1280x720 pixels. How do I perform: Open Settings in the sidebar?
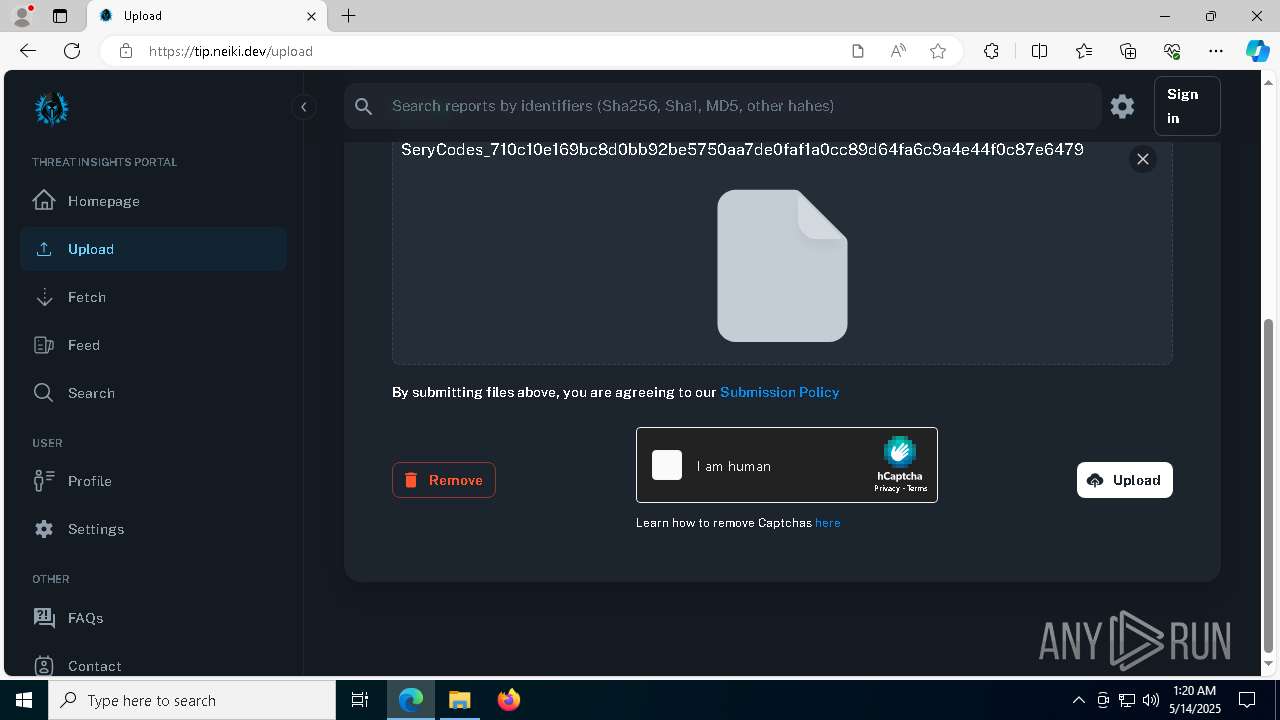pyautogui.click(x=153, y=529)
